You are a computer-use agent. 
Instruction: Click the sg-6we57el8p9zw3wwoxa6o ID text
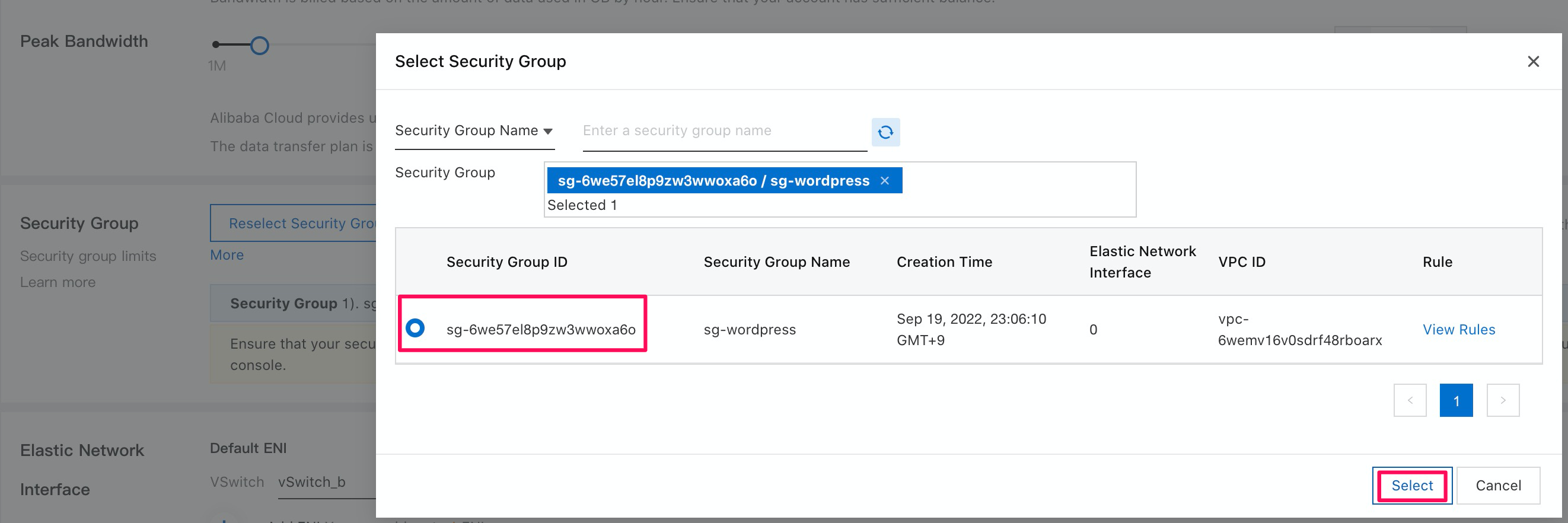click(540, 329)
